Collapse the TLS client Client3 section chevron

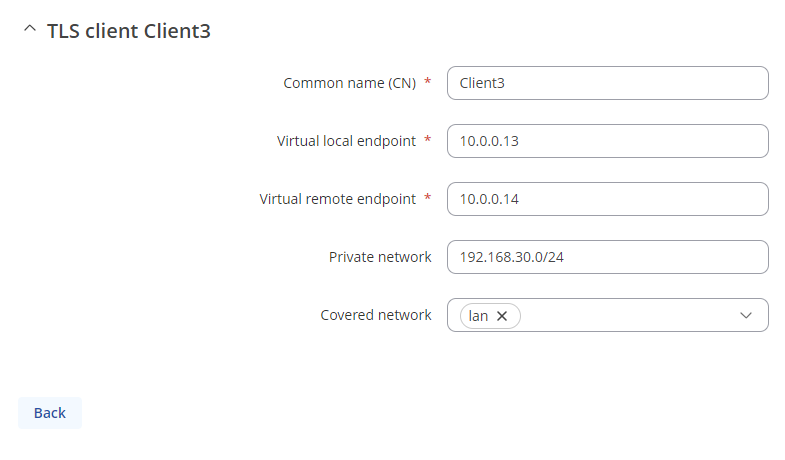point(28,30)
